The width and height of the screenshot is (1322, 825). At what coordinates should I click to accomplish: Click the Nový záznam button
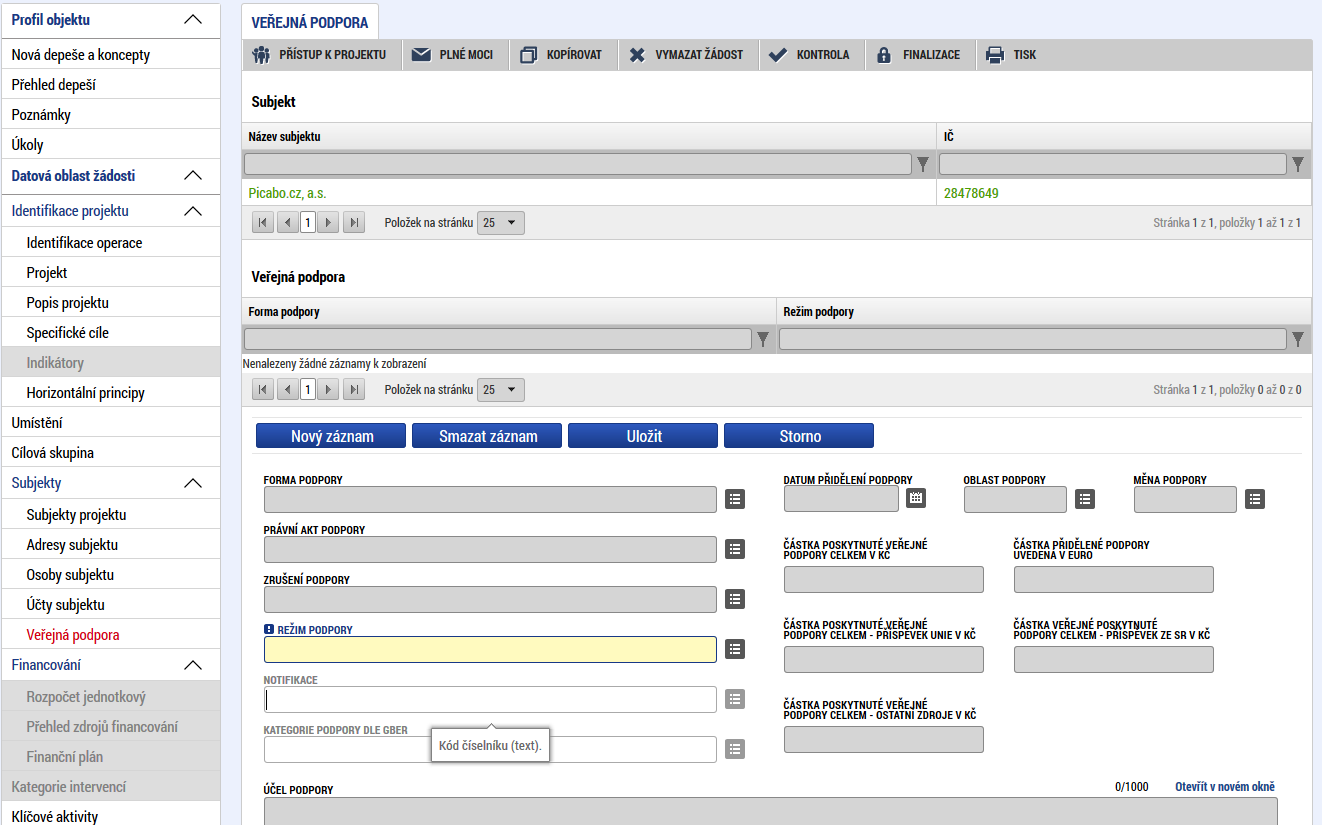click(x=331, y=436)
